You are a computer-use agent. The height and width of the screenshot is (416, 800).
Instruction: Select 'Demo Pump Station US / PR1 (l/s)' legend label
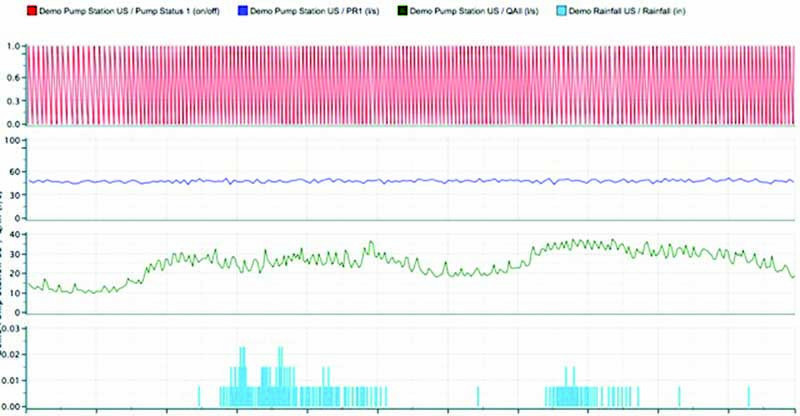coord(315,11)
